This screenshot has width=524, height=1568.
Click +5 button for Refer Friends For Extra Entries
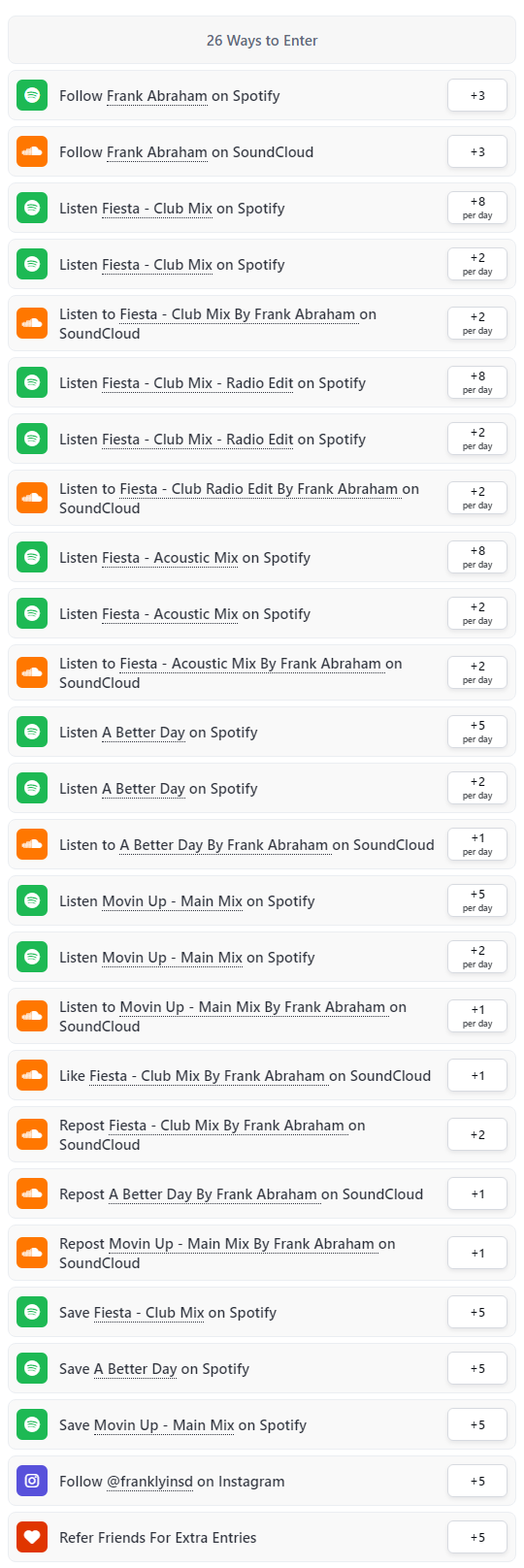pyautogui.click(x=477, y=1537)
